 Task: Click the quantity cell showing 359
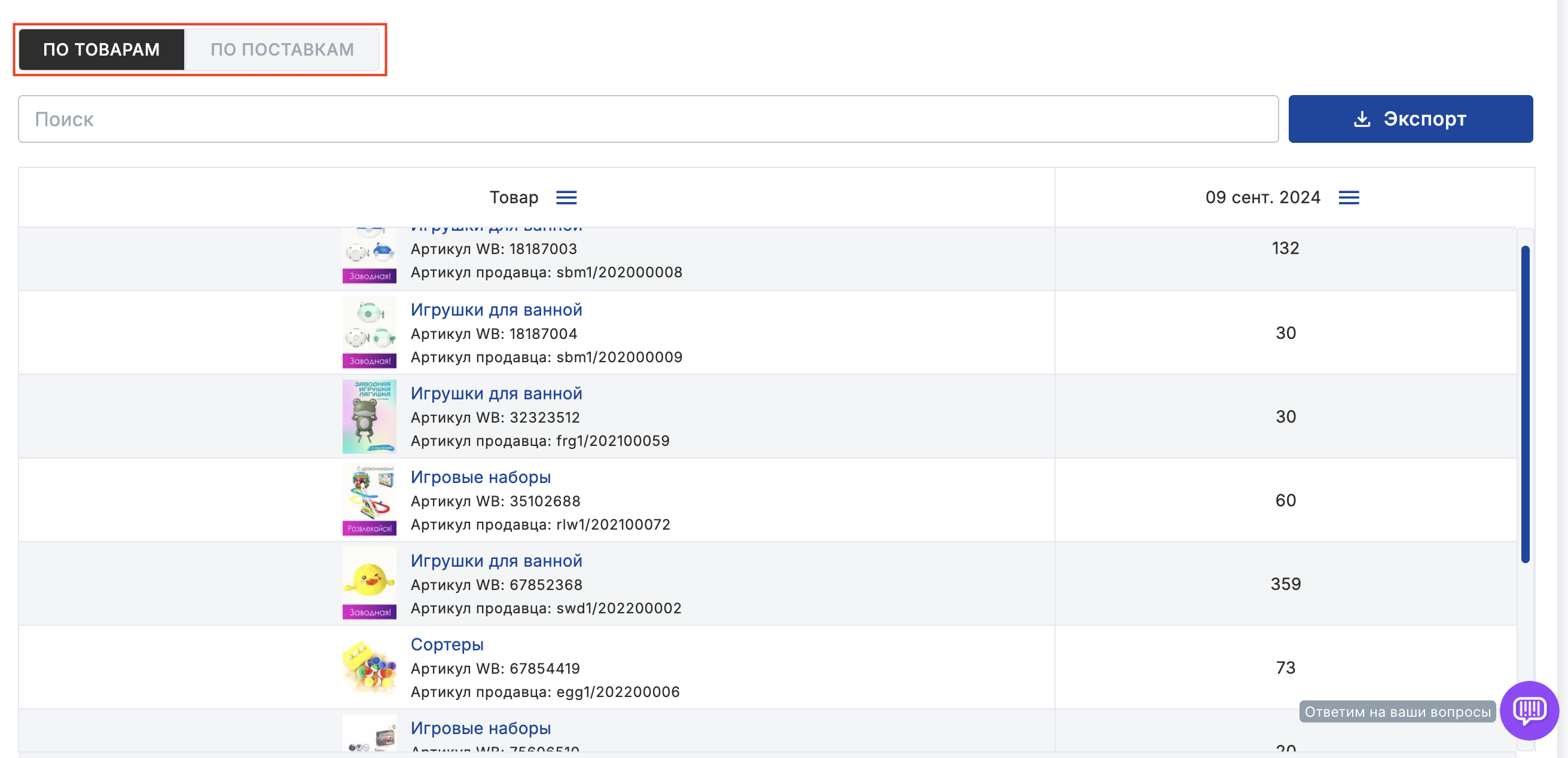click(1285, 584)
